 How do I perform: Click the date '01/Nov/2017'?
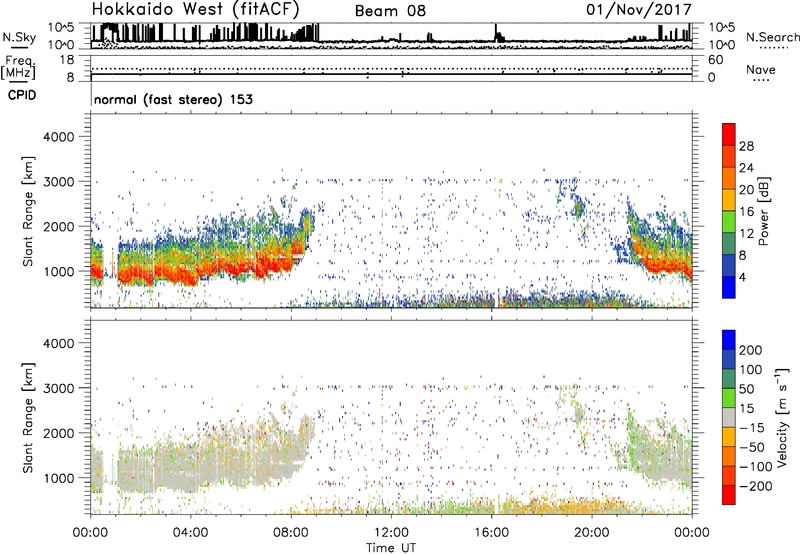(x=639, y=10)
